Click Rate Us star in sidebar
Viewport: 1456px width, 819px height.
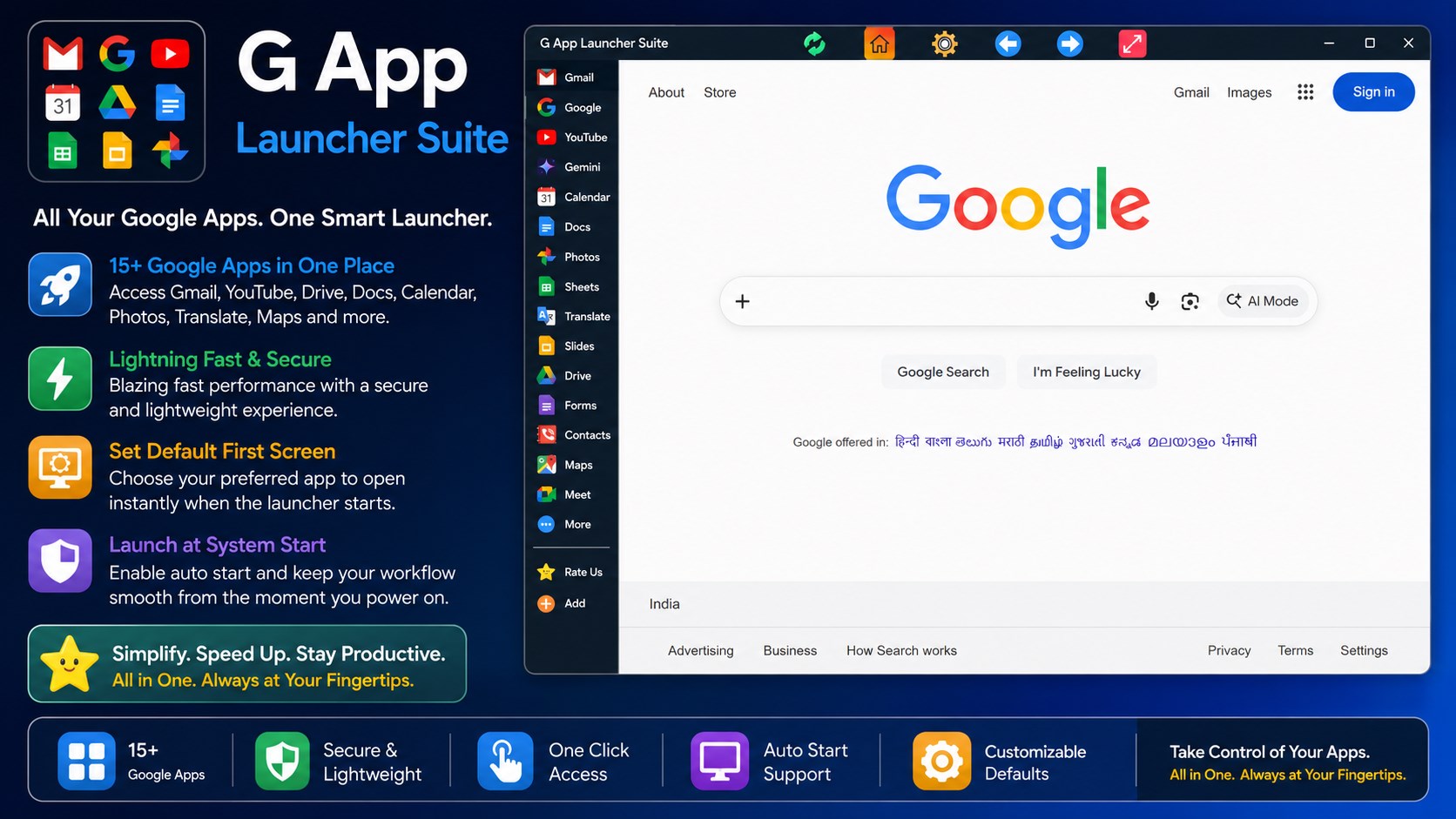click(x=571, y=572)
